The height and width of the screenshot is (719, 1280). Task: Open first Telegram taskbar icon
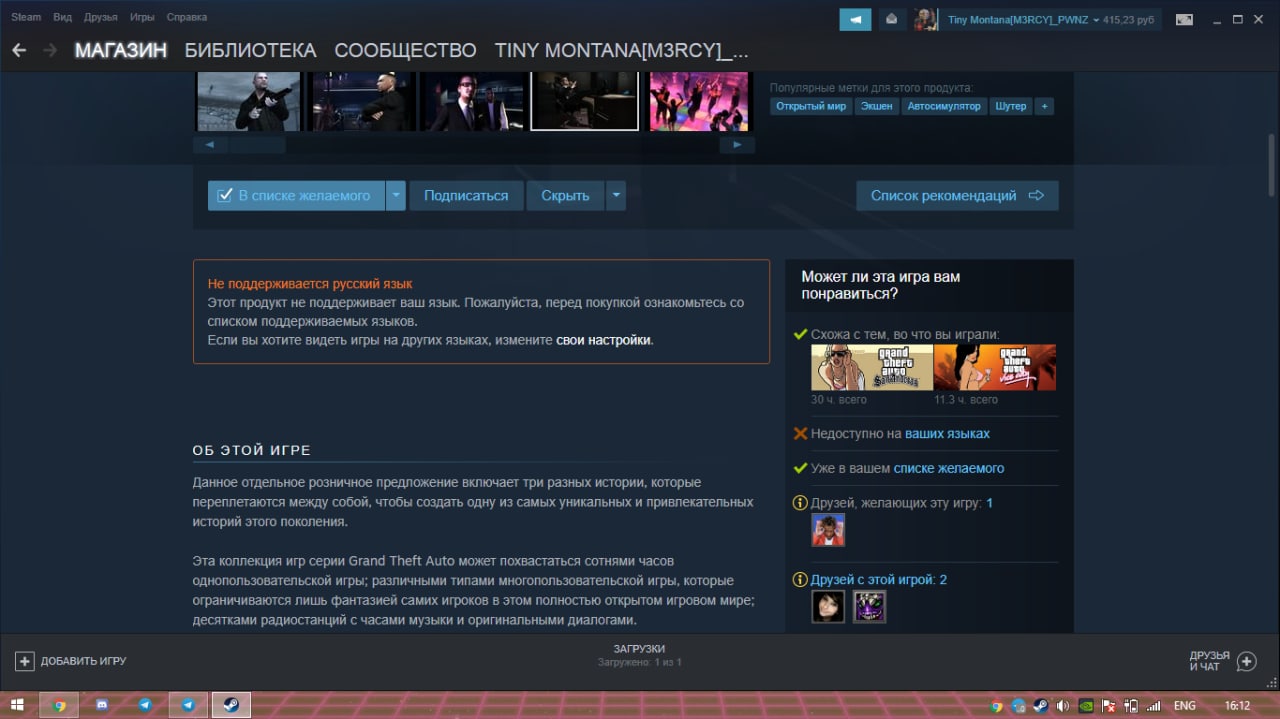tap(145, 705)
